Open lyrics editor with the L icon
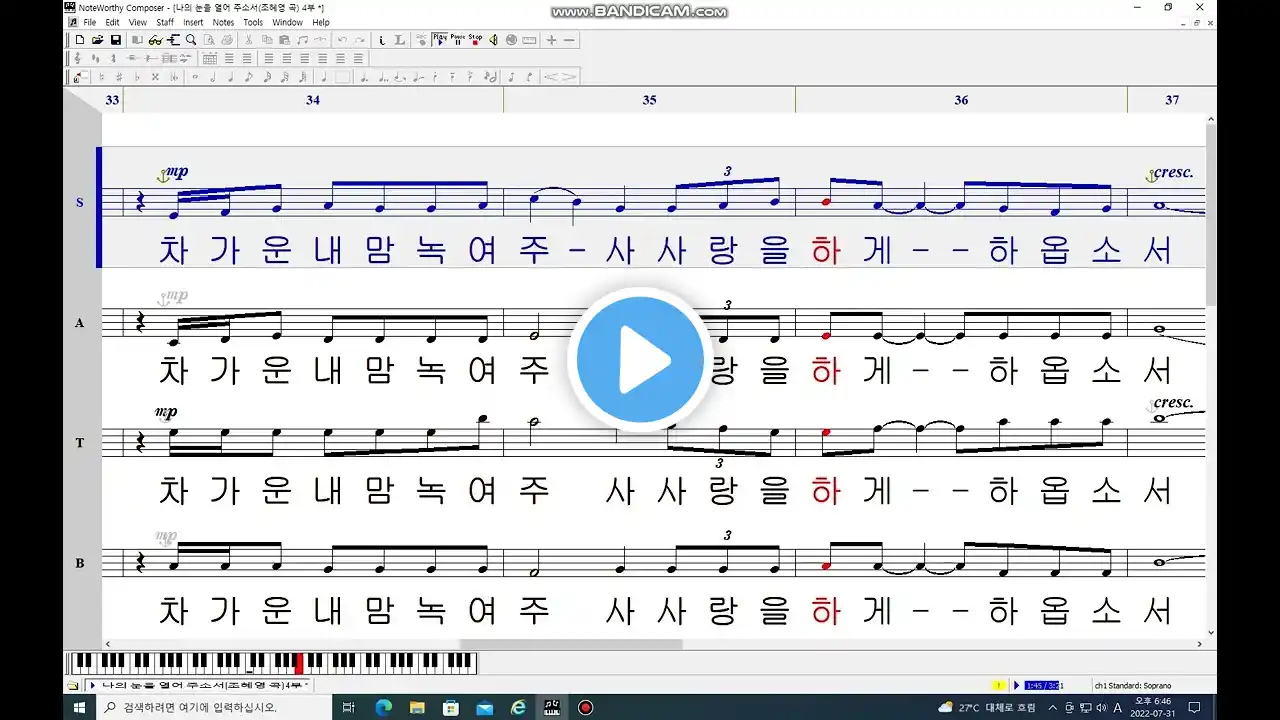 click(x=400, y=40)
